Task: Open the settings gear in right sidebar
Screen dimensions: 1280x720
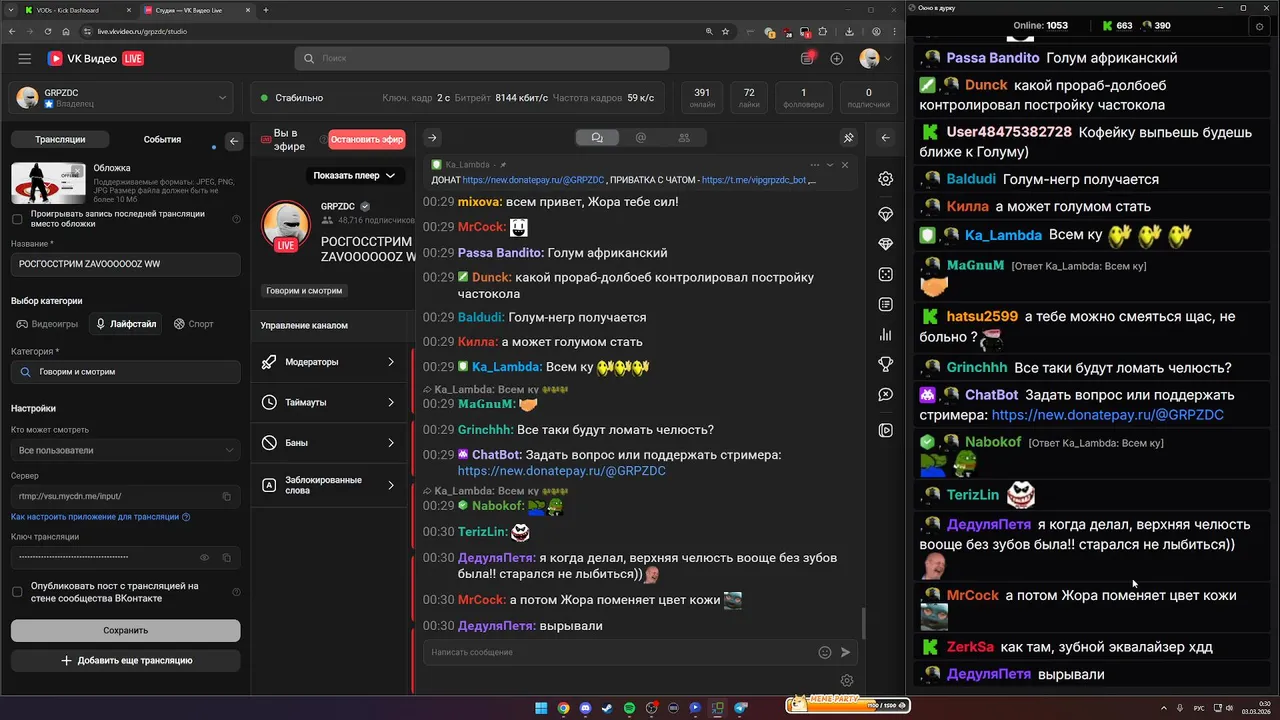Action: pyautogui.click(x=885, y=179)
